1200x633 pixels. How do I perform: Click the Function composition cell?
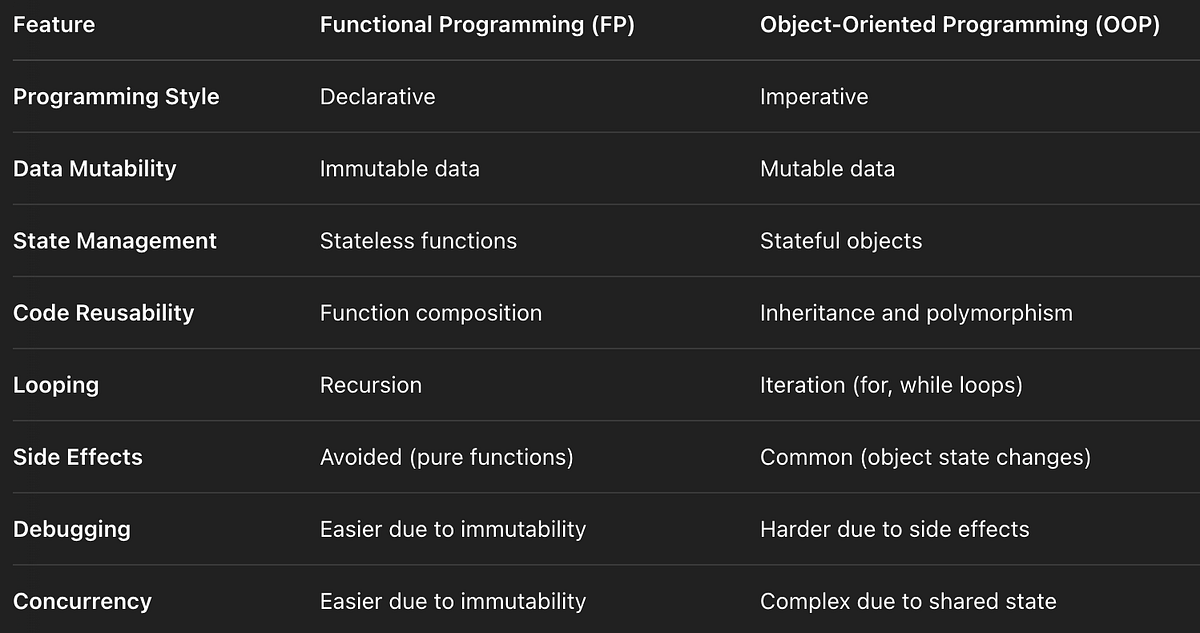point(430,313)
